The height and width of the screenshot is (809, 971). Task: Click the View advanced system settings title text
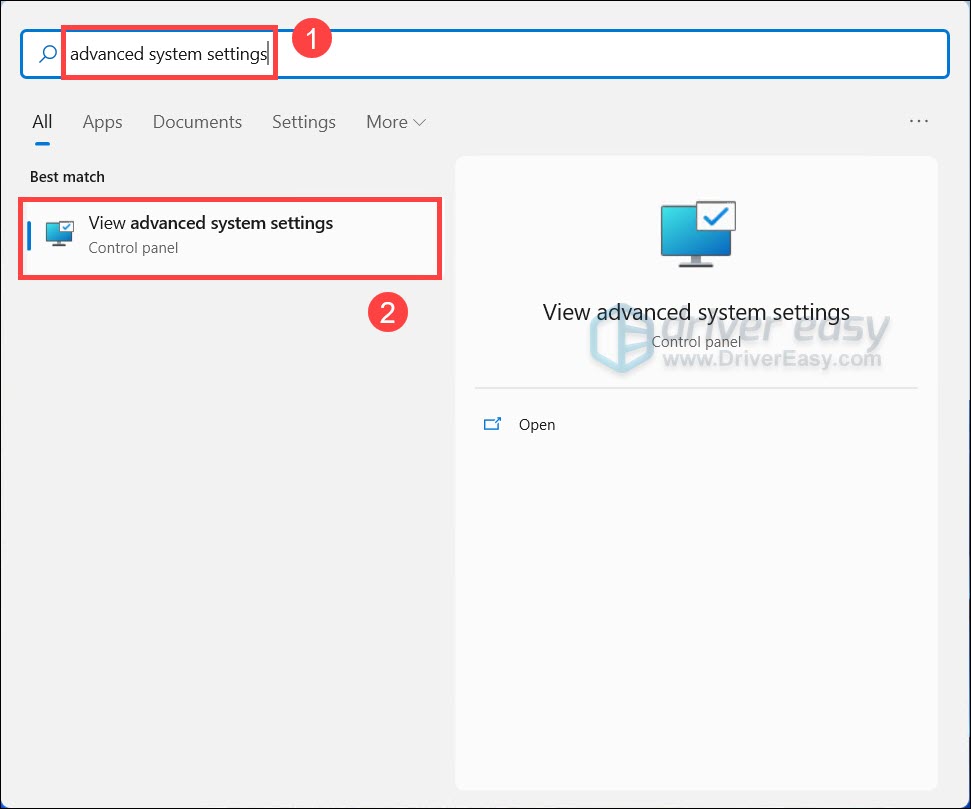[210, 223]
